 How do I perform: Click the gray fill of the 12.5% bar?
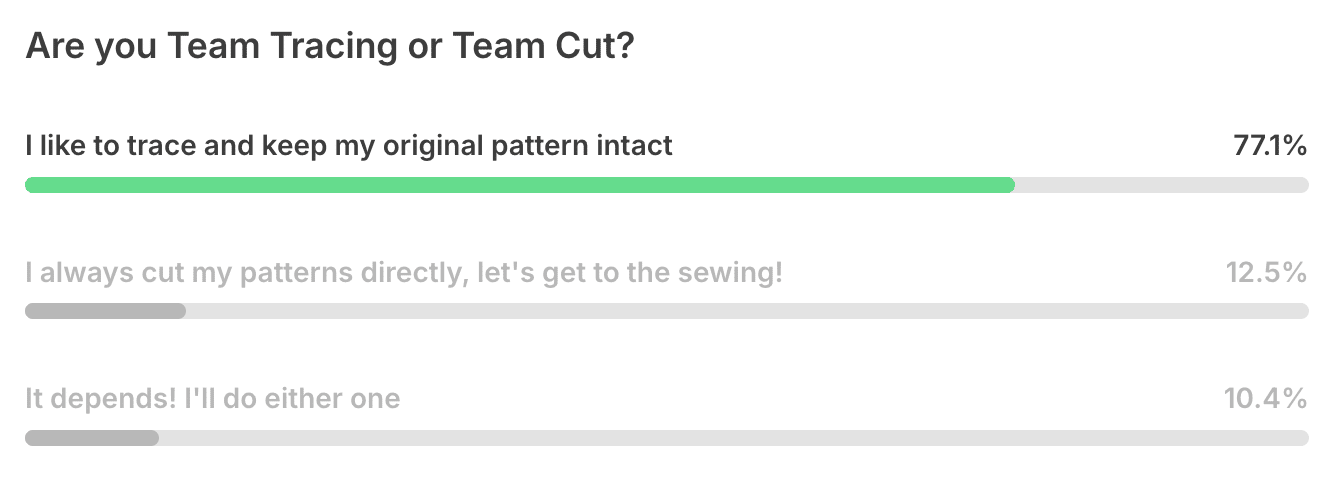point(105,311)
